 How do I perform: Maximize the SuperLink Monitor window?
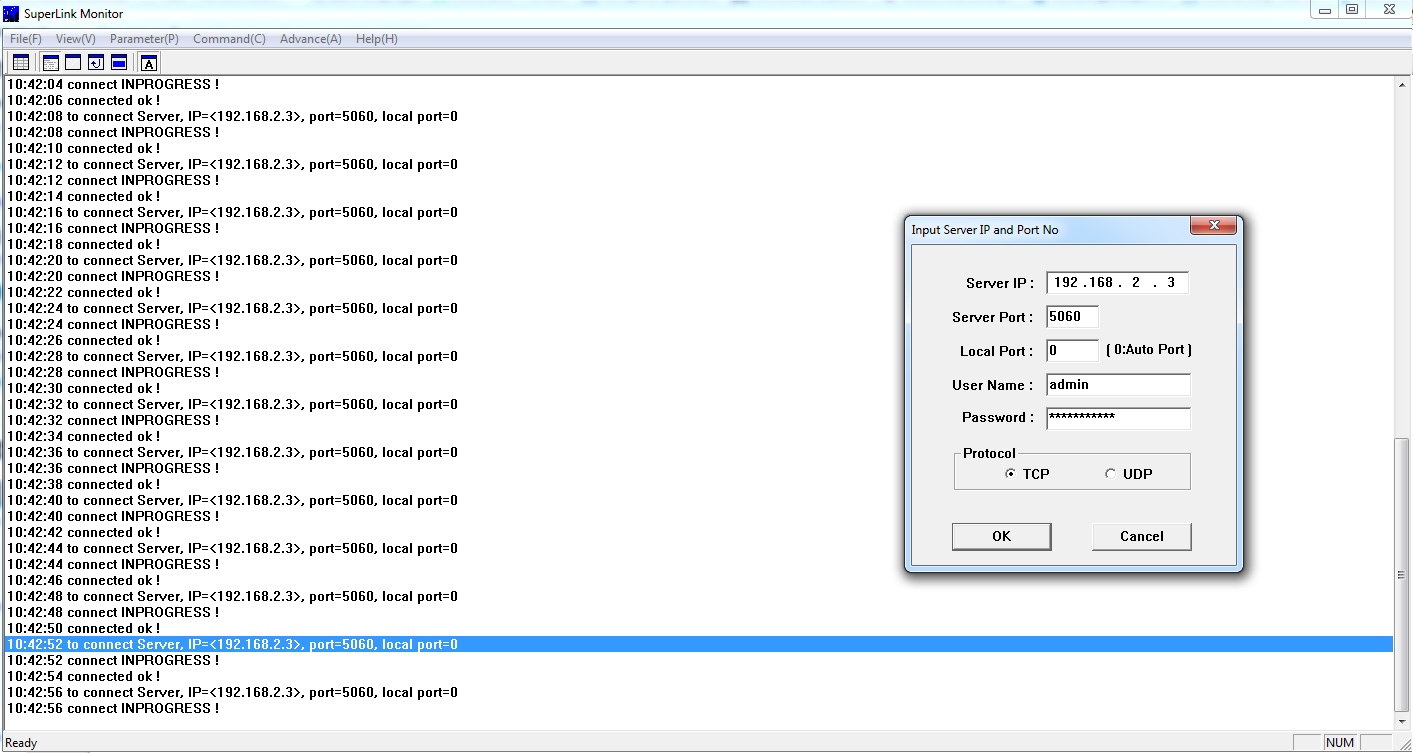[x=1352, y=9]
